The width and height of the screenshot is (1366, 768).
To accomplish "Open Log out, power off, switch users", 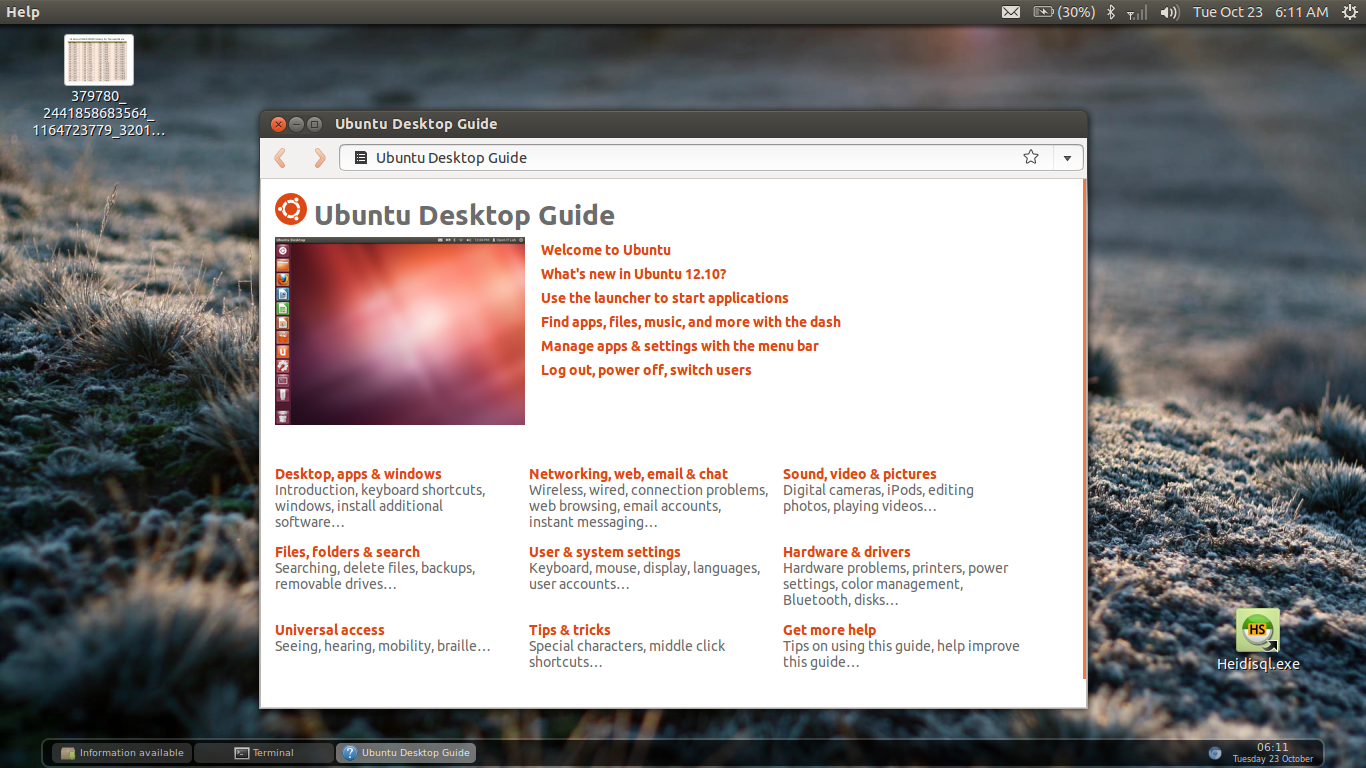I will click(646, 370).
